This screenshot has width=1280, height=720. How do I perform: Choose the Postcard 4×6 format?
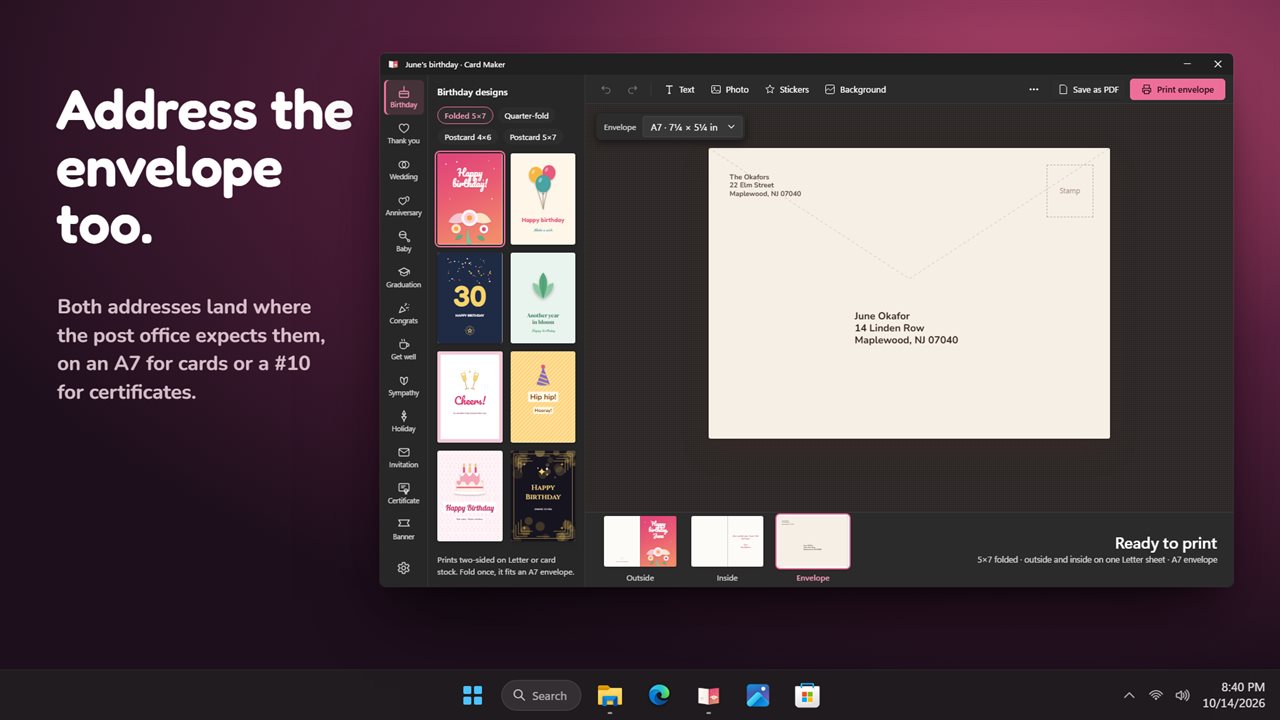[468, 137]
